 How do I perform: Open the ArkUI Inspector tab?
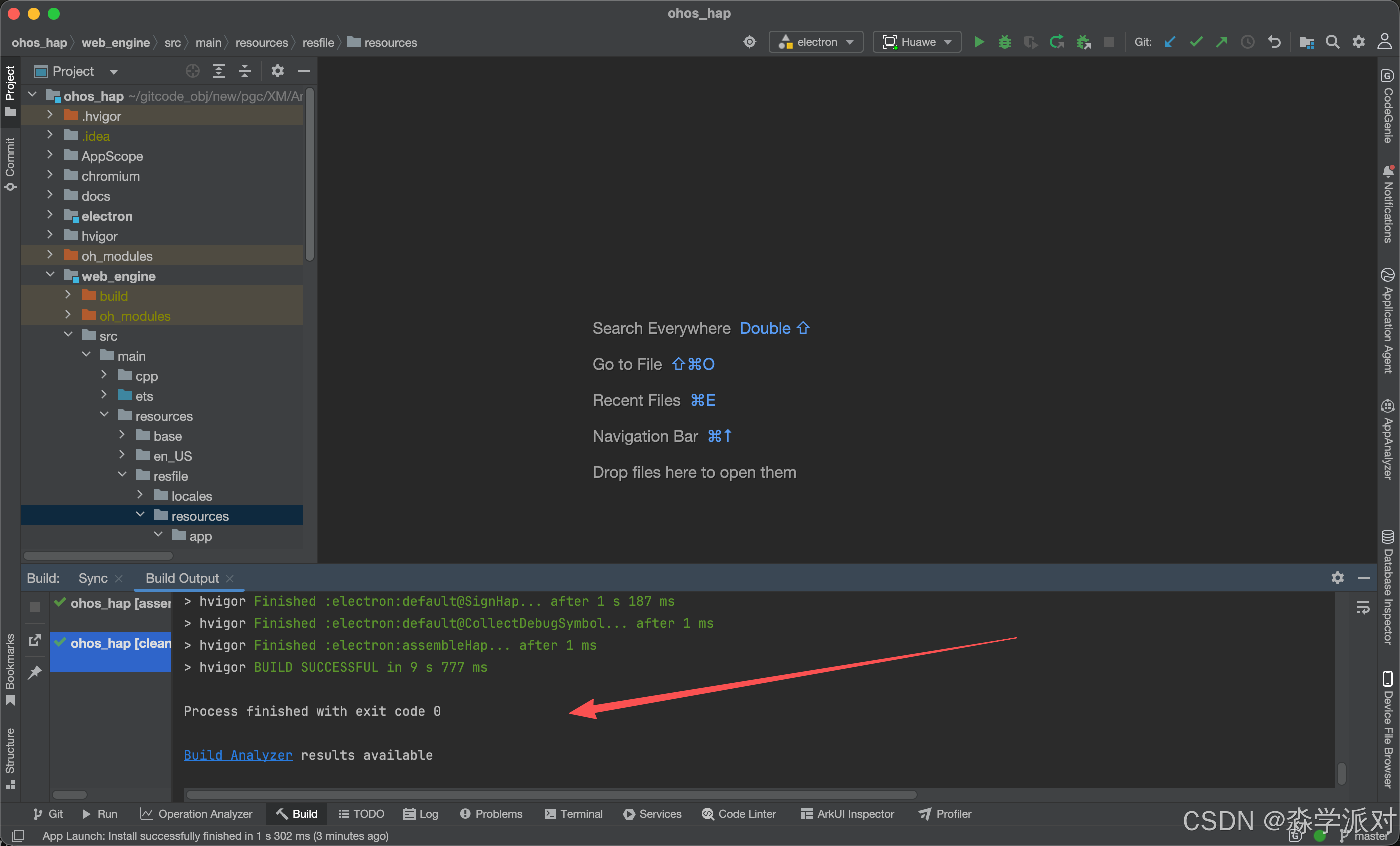click(847, 814)
